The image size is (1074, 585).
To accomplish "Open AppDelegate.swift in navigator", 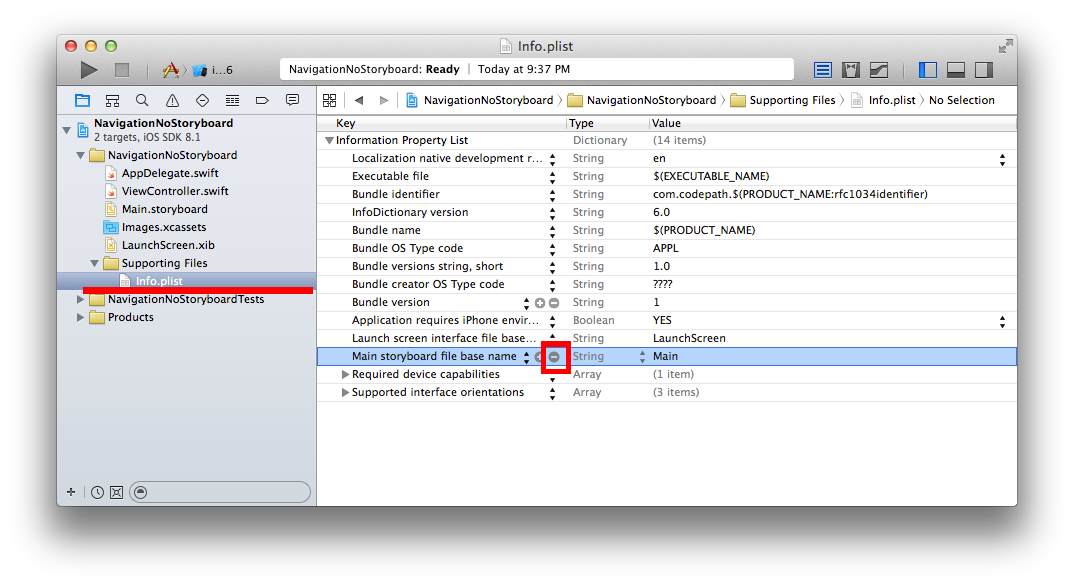I will [x=170, y=173].
